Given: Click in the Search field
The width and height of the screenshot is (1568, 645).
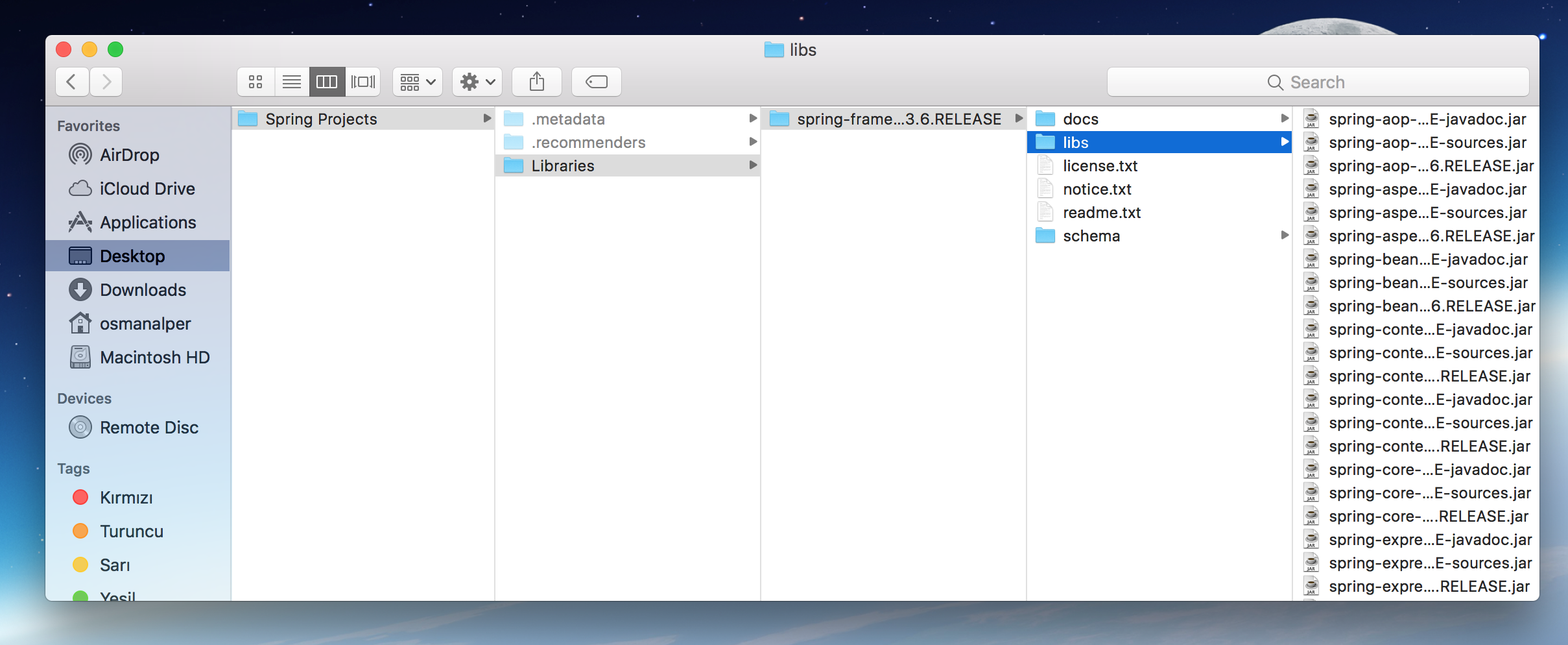Looking at the screenshot, I should tap(1318, 82).
